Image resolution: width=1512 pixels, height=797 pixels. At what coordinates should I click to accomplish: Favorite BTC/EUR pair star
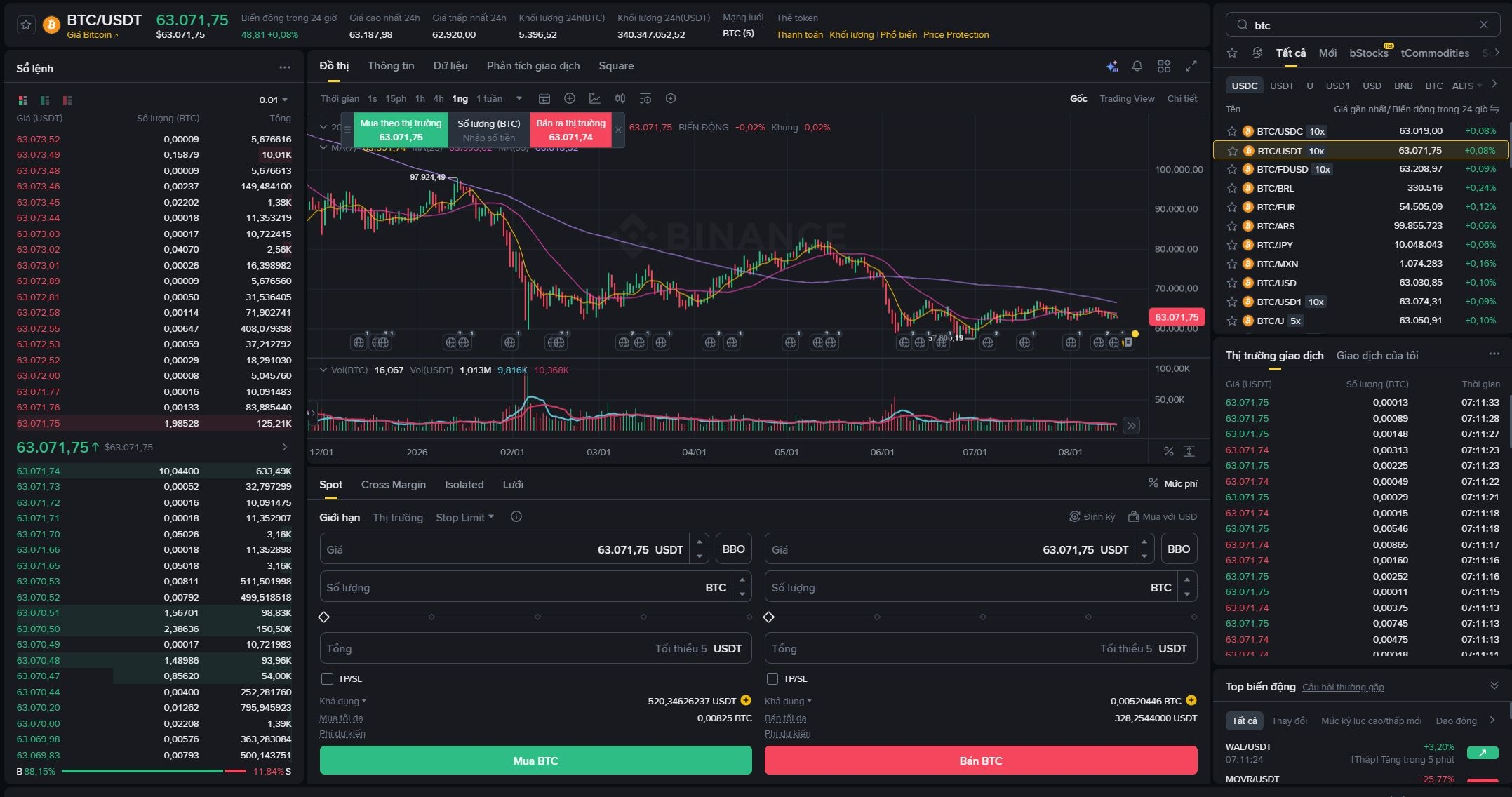(1232, 207)
